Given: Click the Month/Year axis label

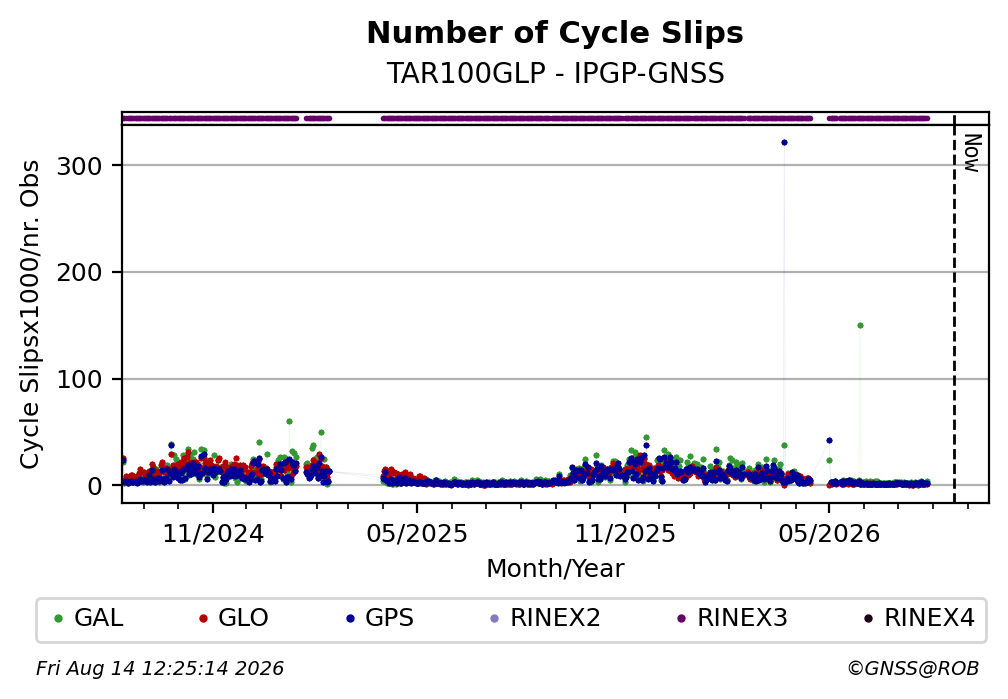Looking at the screenshot, I should tap(555, 568).
